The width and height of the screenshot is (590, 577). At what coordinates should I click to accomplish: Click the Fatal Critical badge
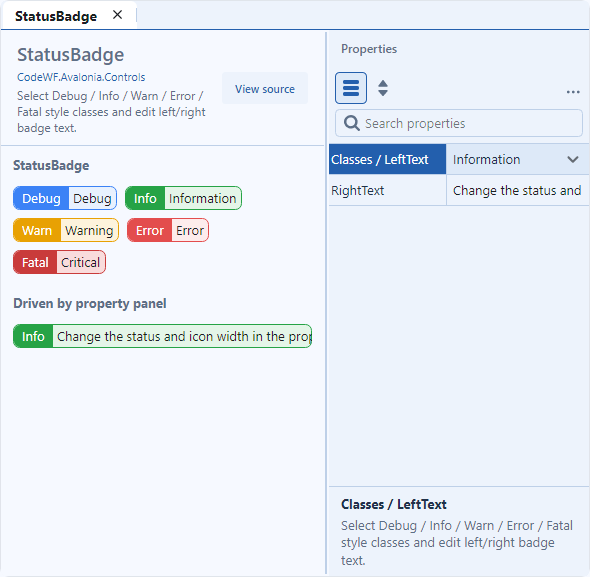[x=59, y=262]
